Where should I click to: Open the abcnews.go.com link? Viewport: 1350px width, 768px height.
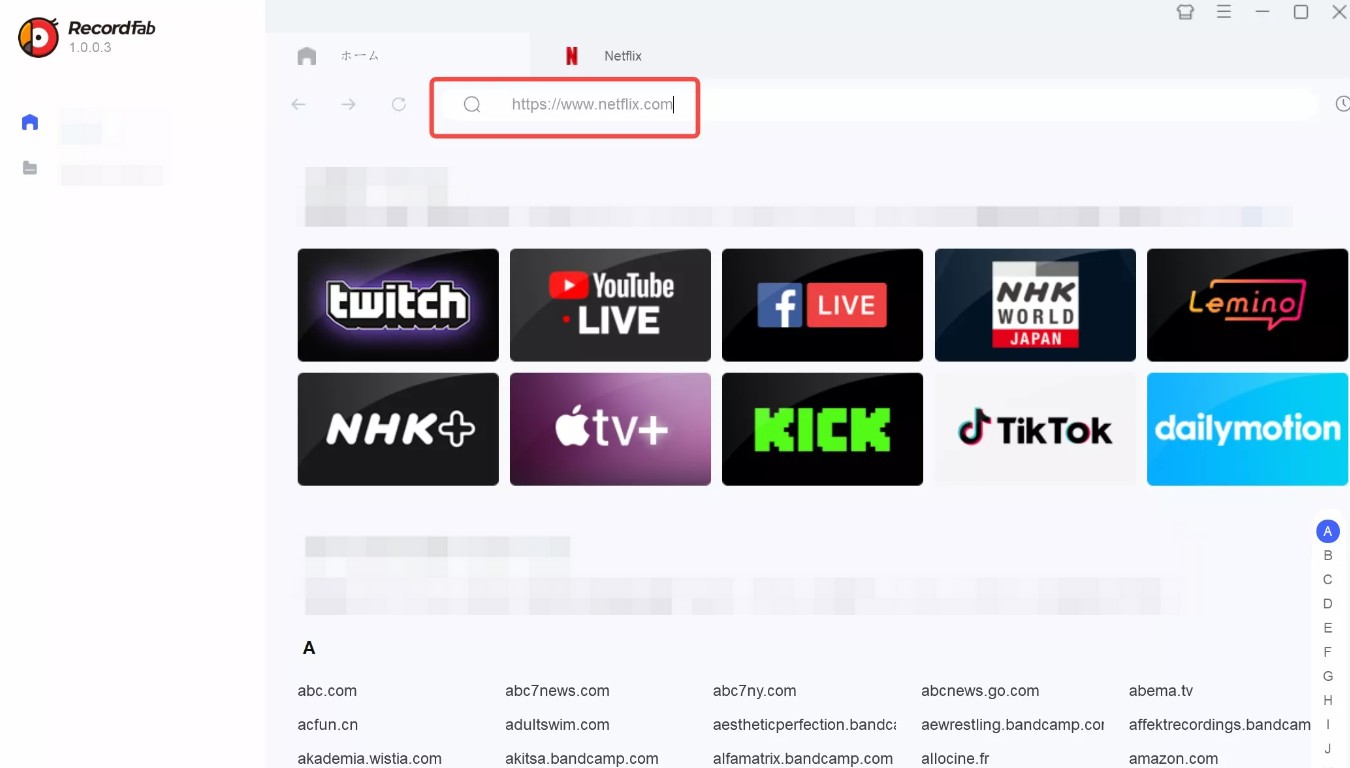click(980, 691)
